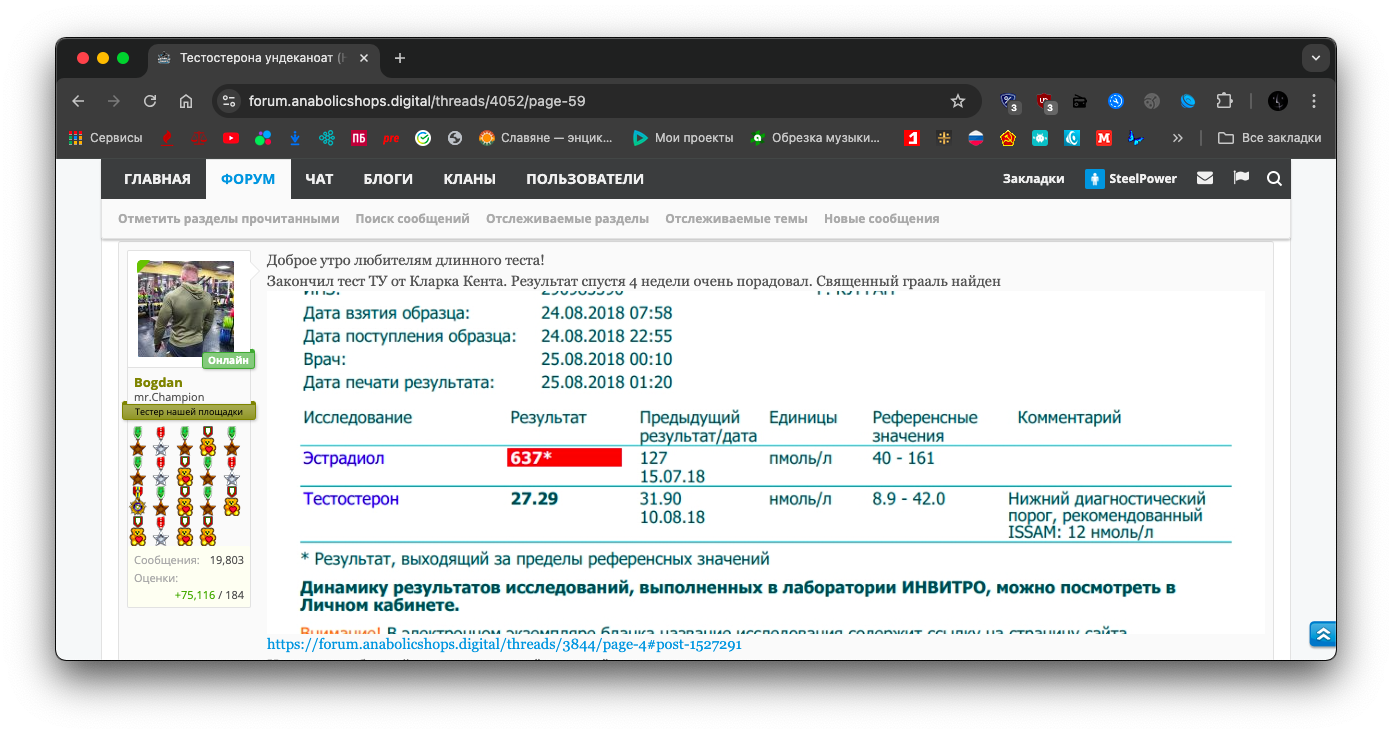The width and height of the screenshot is (1392, 734).
Task: Click the browser address bar URL
Action: click(420, 101)
